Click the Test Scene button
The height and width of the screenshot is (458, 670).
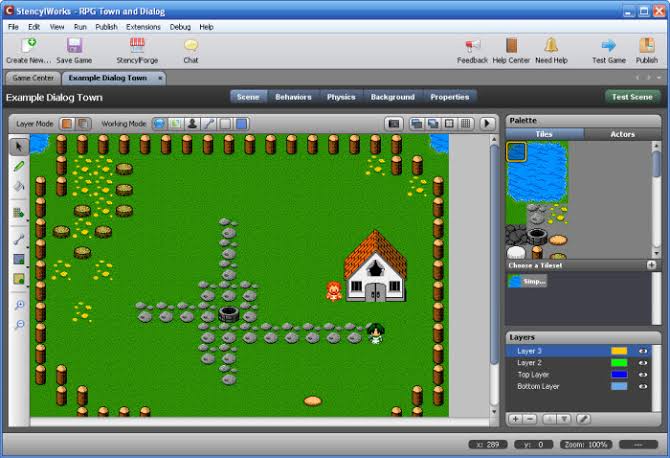coord(632,97)
